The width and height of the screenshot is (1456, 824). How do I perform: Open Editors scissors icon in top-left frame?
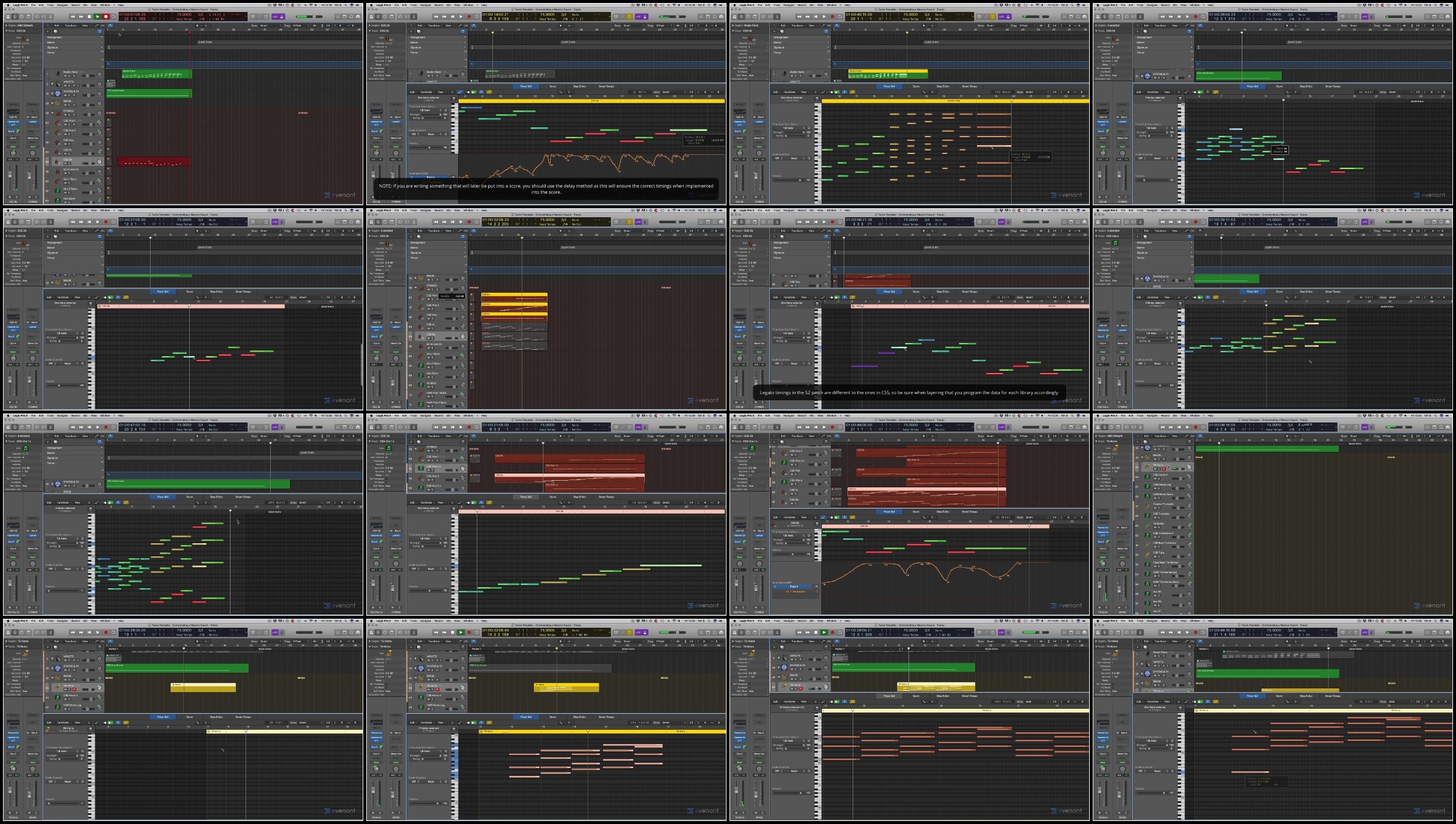50,16
